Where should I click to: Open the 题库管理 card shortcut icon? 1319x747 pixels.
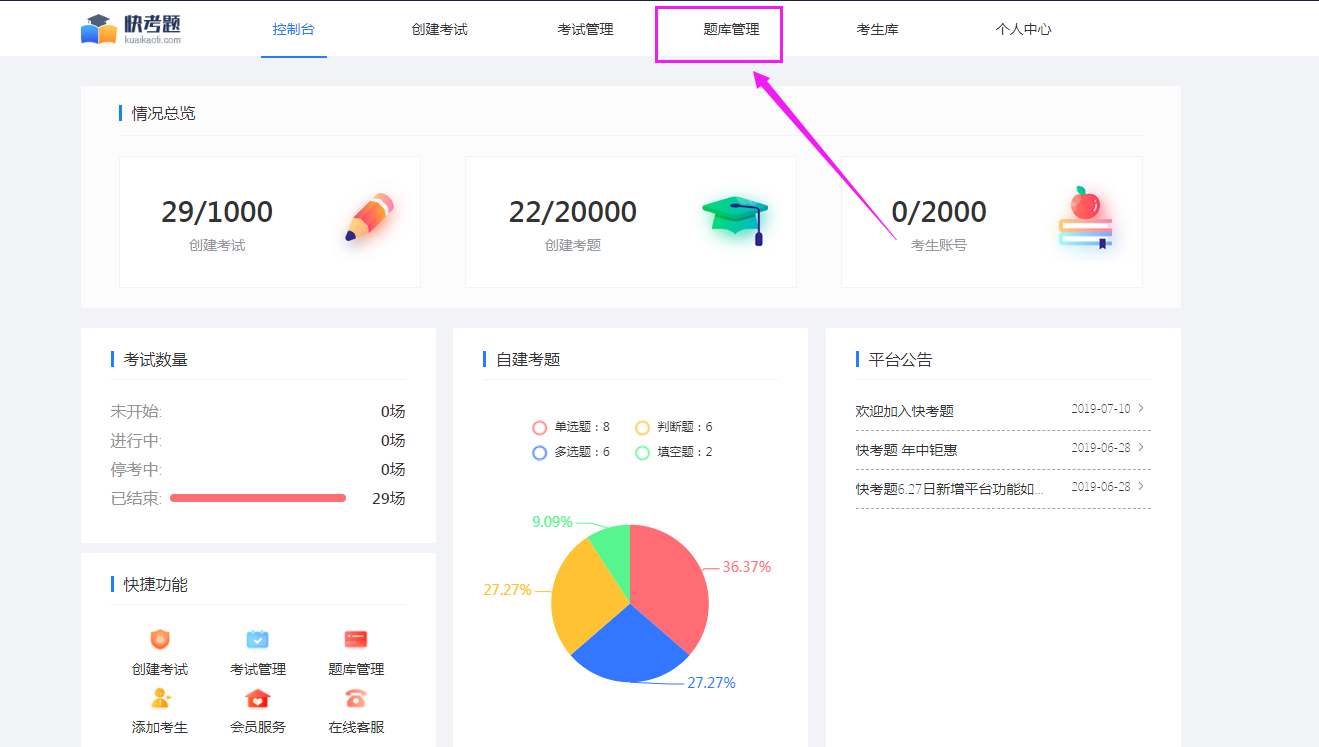pyautogui.click(x=356, y=640)
